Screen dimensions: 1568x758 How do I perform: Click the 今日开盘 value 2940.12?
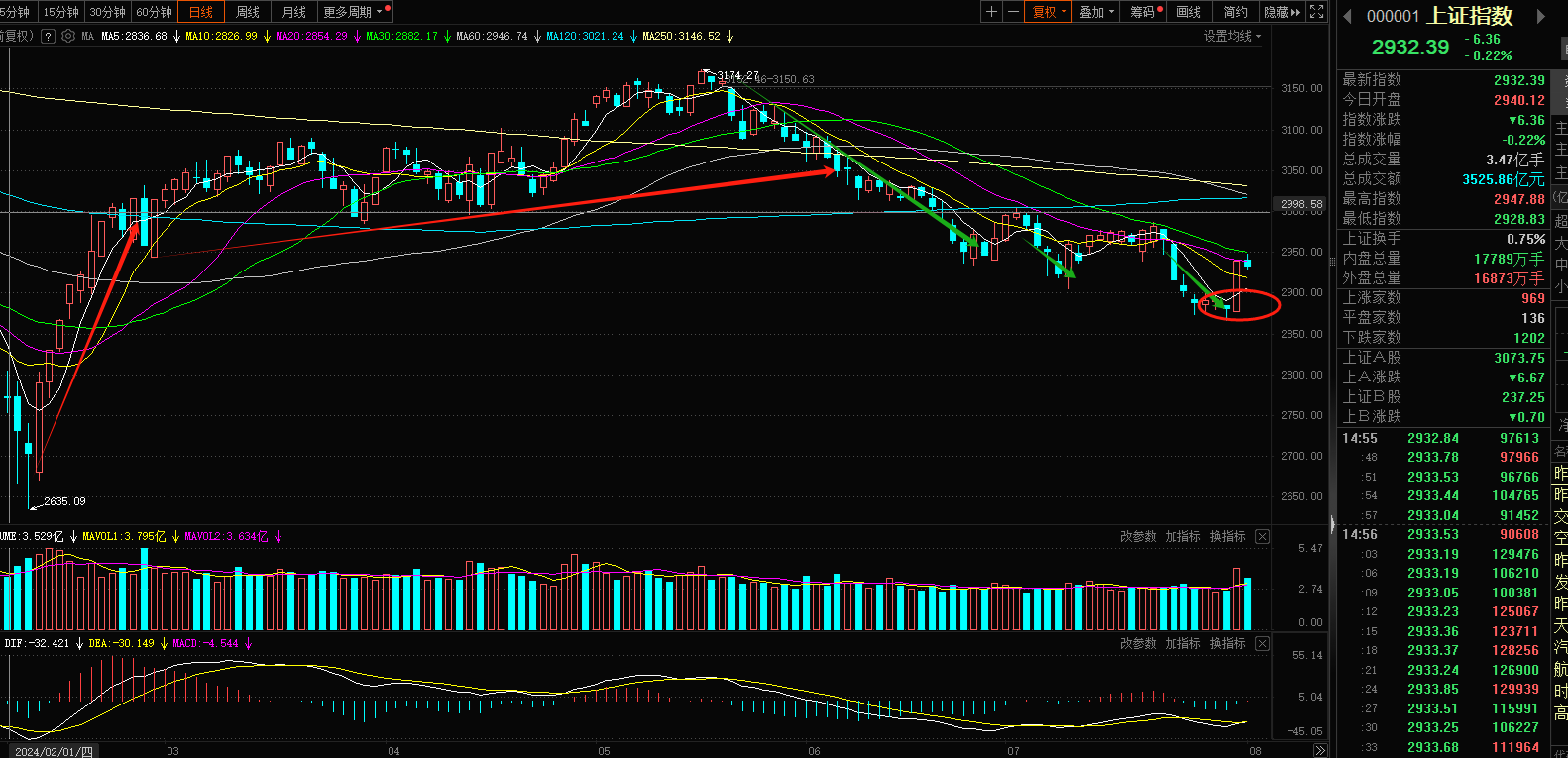[1518, 100]
